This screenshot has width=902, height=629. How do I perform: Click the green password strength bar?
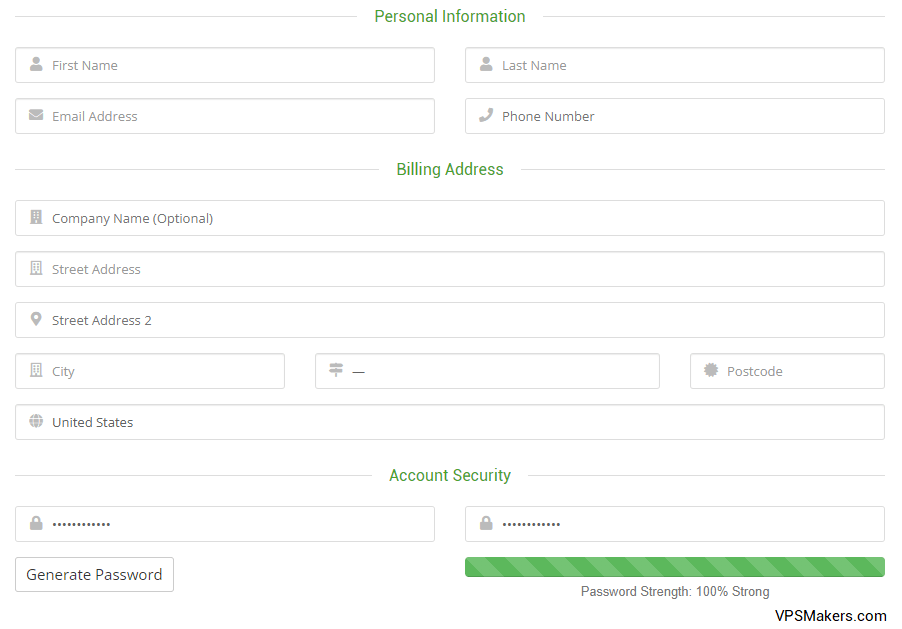click(675, 567)
